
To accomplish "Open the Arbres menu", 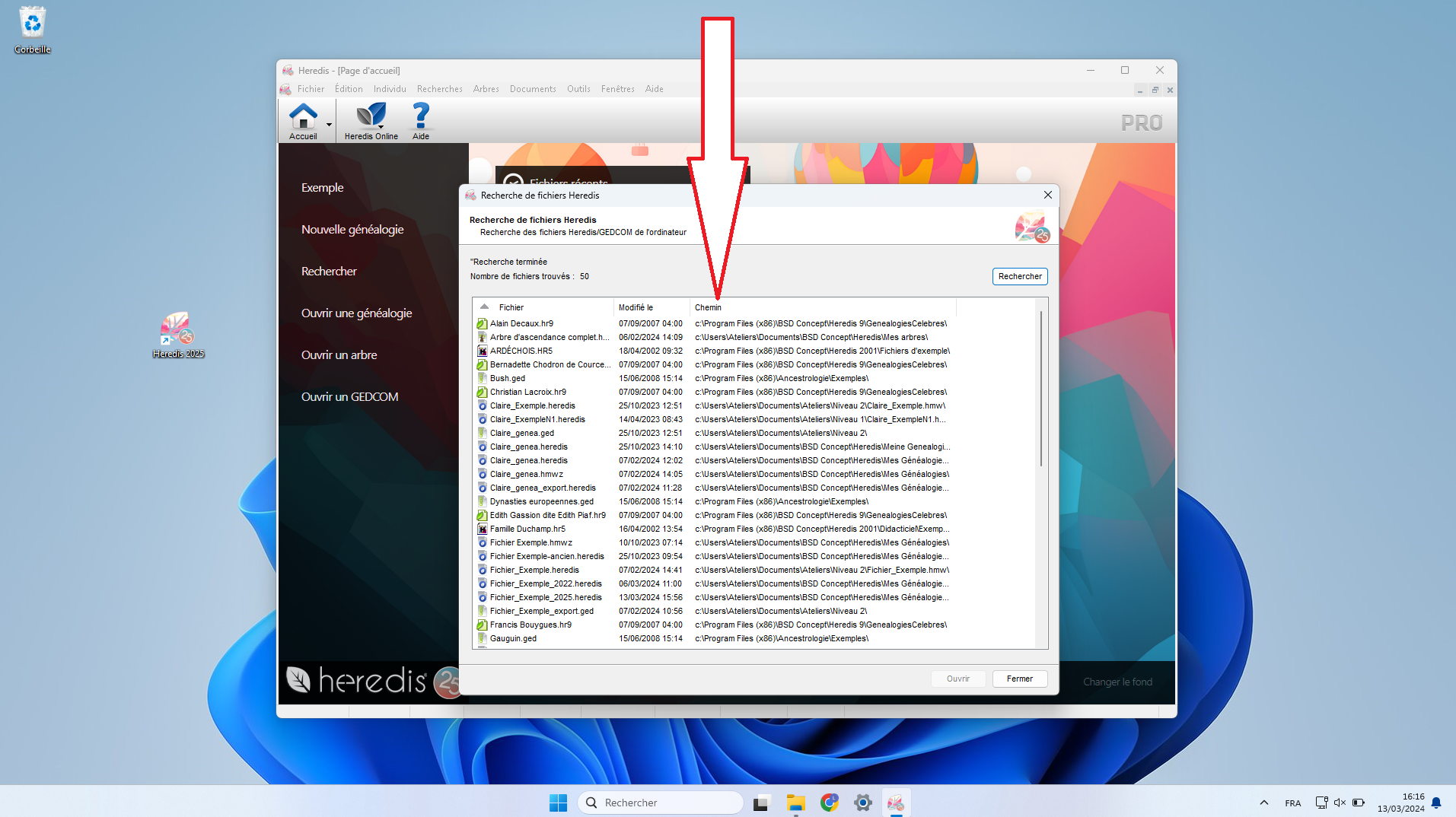I will click(x=486, y=89).
